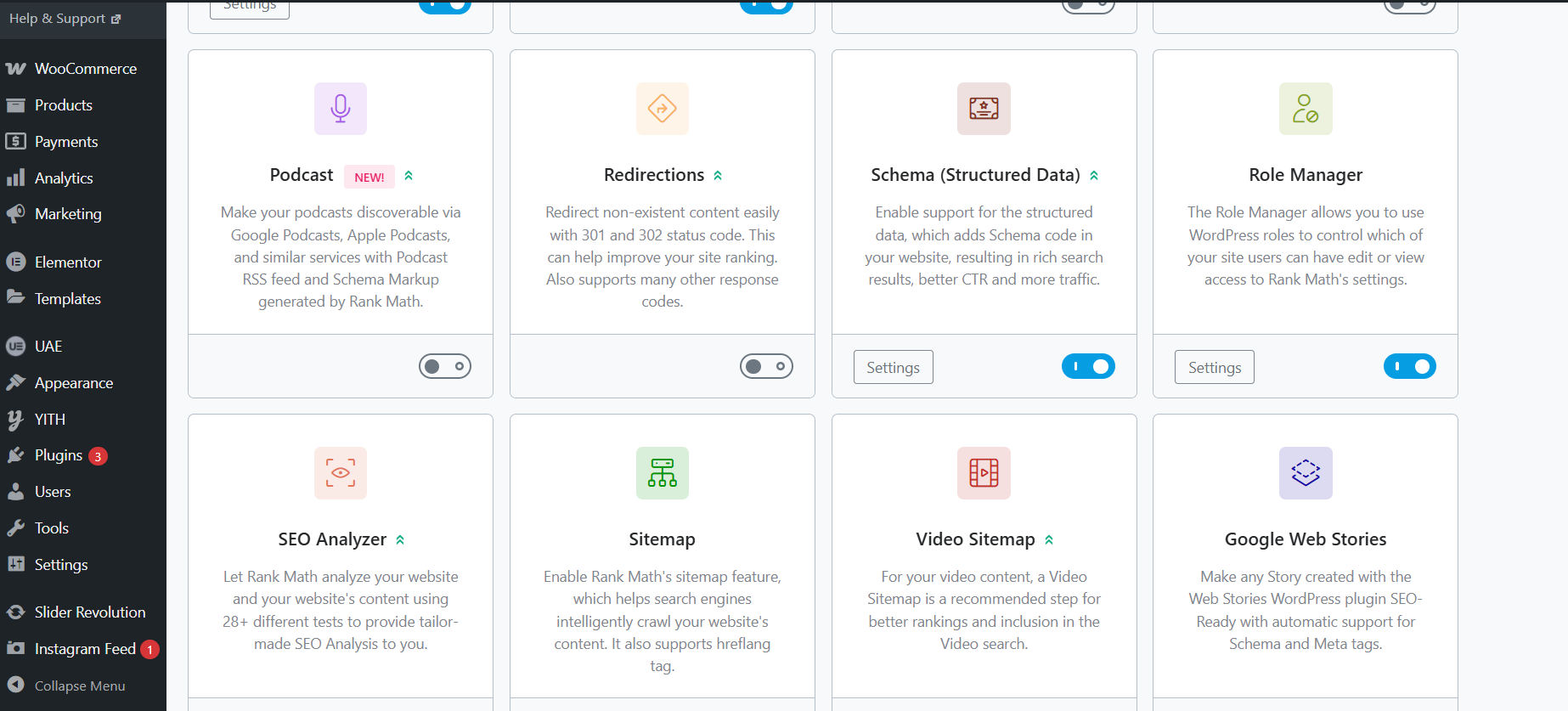
Task: Click the Marketing megaphone icon
Action: pyautogui.click(x=15, y=214)
